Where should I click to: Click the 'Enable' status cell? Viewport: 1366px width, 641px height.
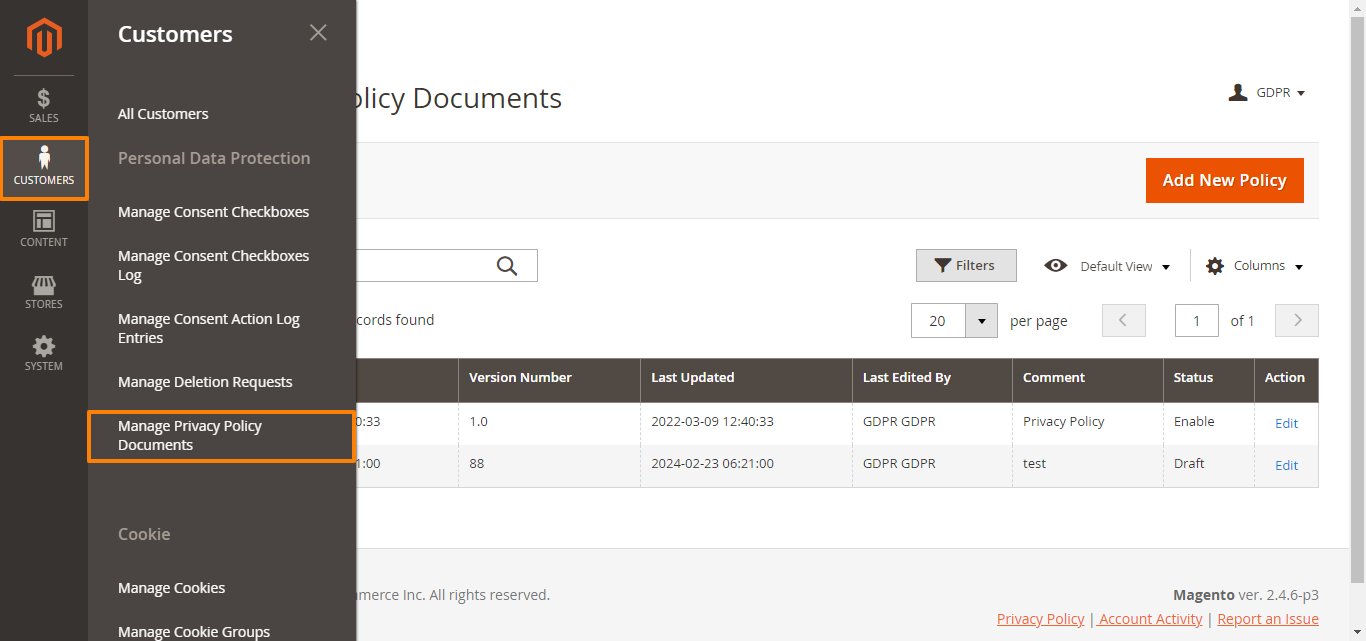click(x=1209, y=422)
